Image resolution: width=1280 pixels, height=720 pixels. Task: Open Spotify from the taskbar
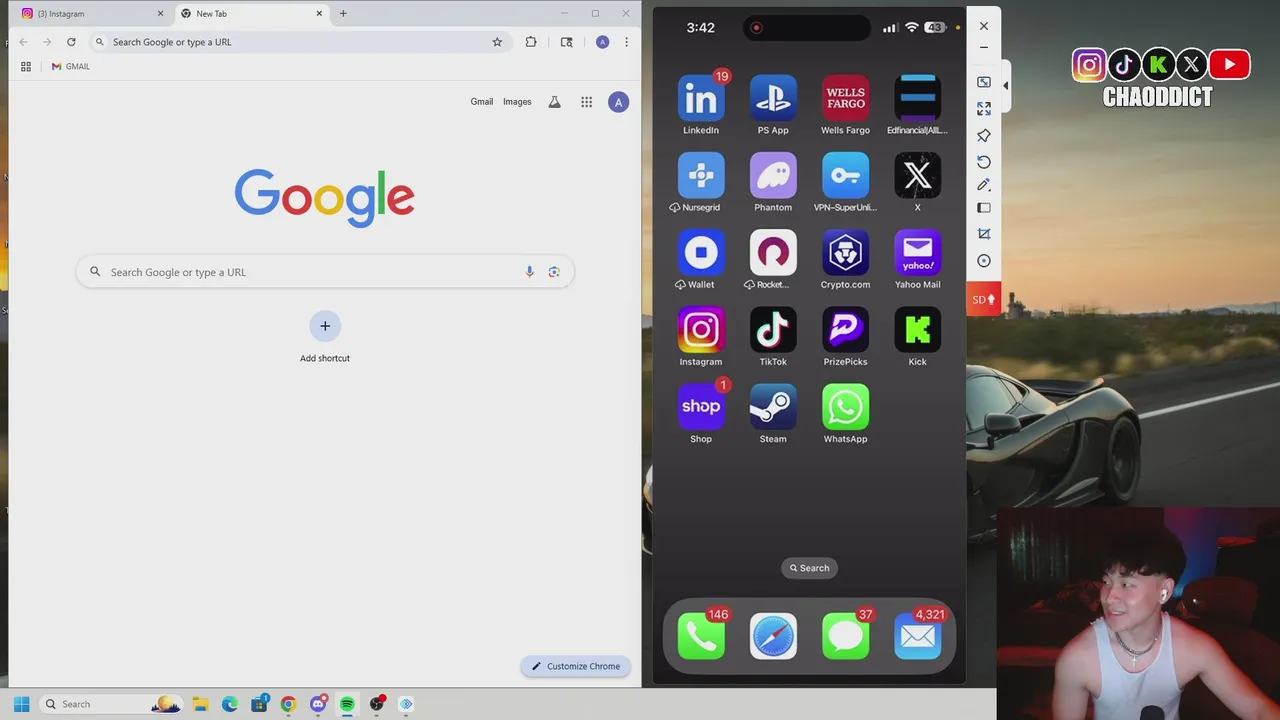tap(347, 704)
